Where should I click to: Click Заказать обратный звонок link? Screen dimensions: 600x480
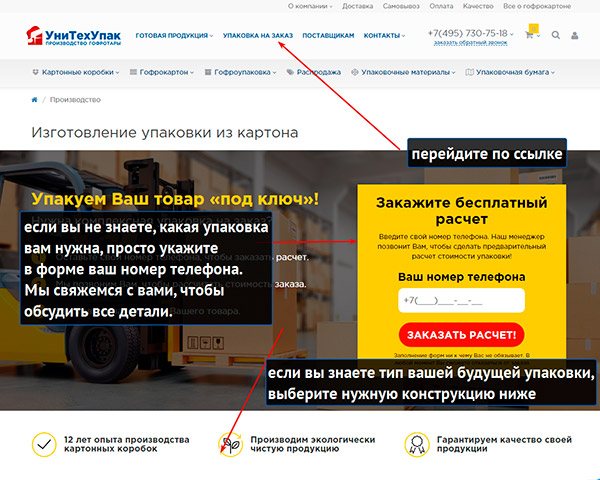pyautogui.click(x=470, y=43)
